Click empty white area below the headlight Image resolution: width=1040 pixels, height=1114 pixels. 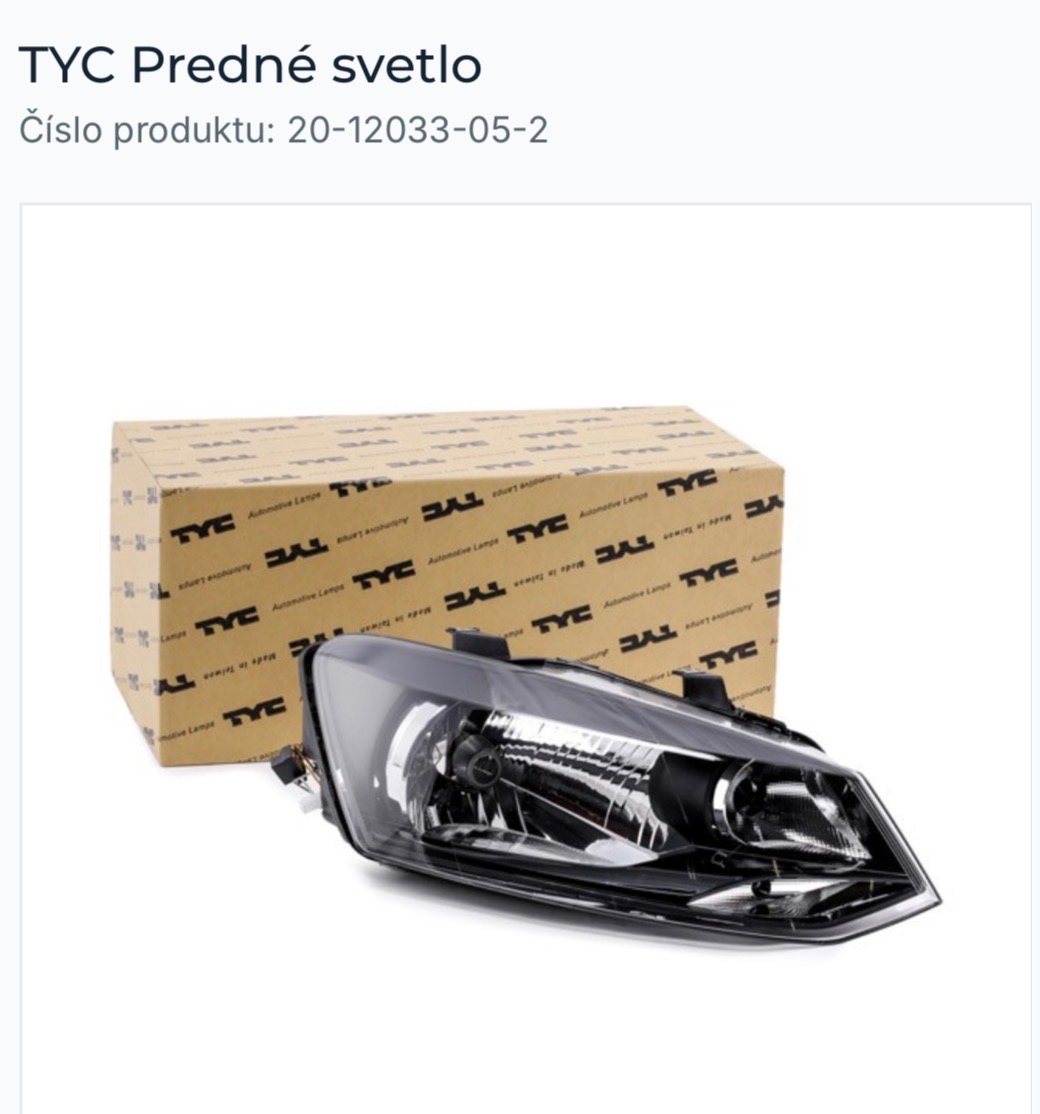tap(526, 1030)
